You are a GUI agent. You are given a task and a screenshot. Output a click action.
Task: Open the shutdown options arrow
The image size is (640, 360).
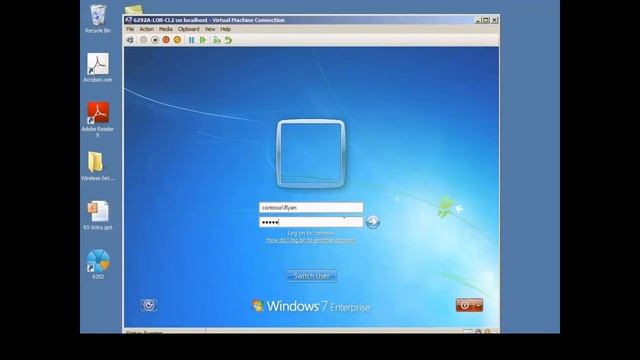pos(478,305)
